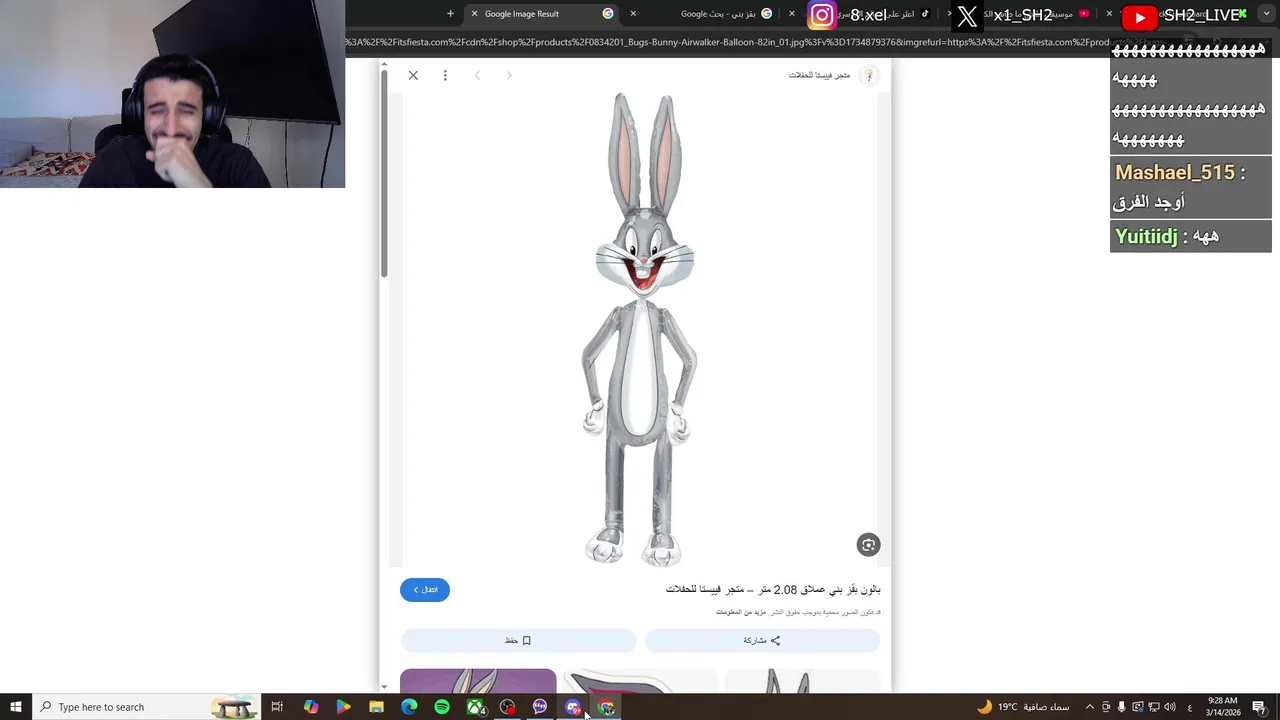This screenshot has width=1280, height=720.
Task: Click the Meet Now camera tray icon
Action: [x=1106, y=707]
